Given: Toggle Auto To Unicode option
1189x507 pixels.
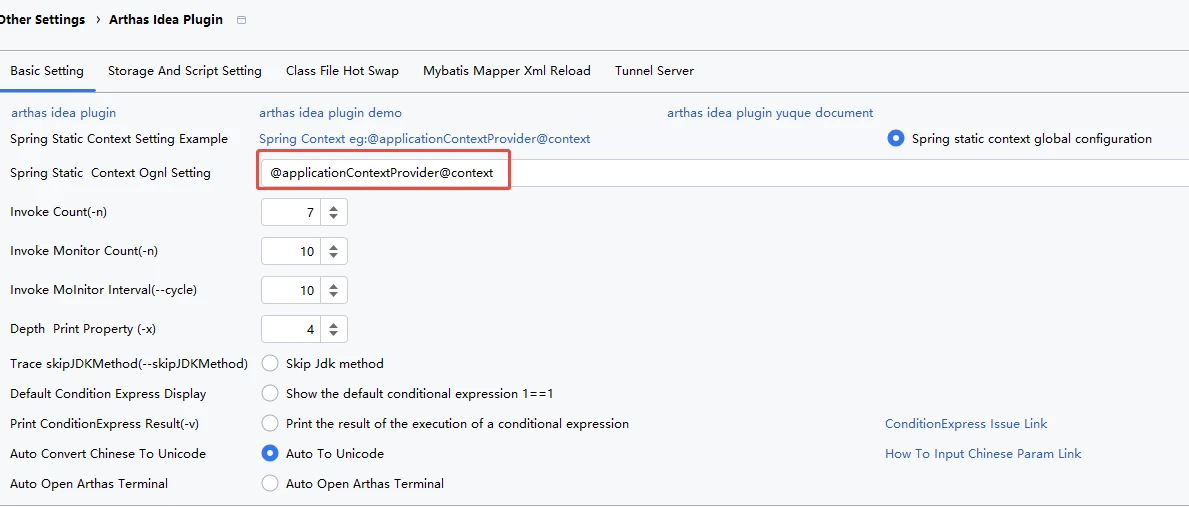Looking at the screenshot, I should point(270,453).
